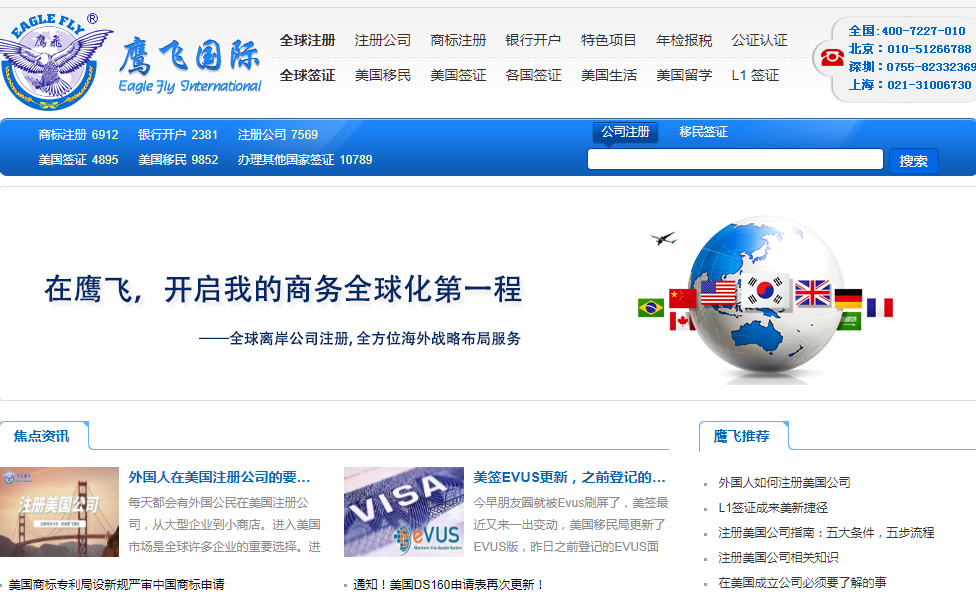976x600 pixels.
Task: Open the 鹰飞推荐 tab header
Action: (x=741, y=436)
